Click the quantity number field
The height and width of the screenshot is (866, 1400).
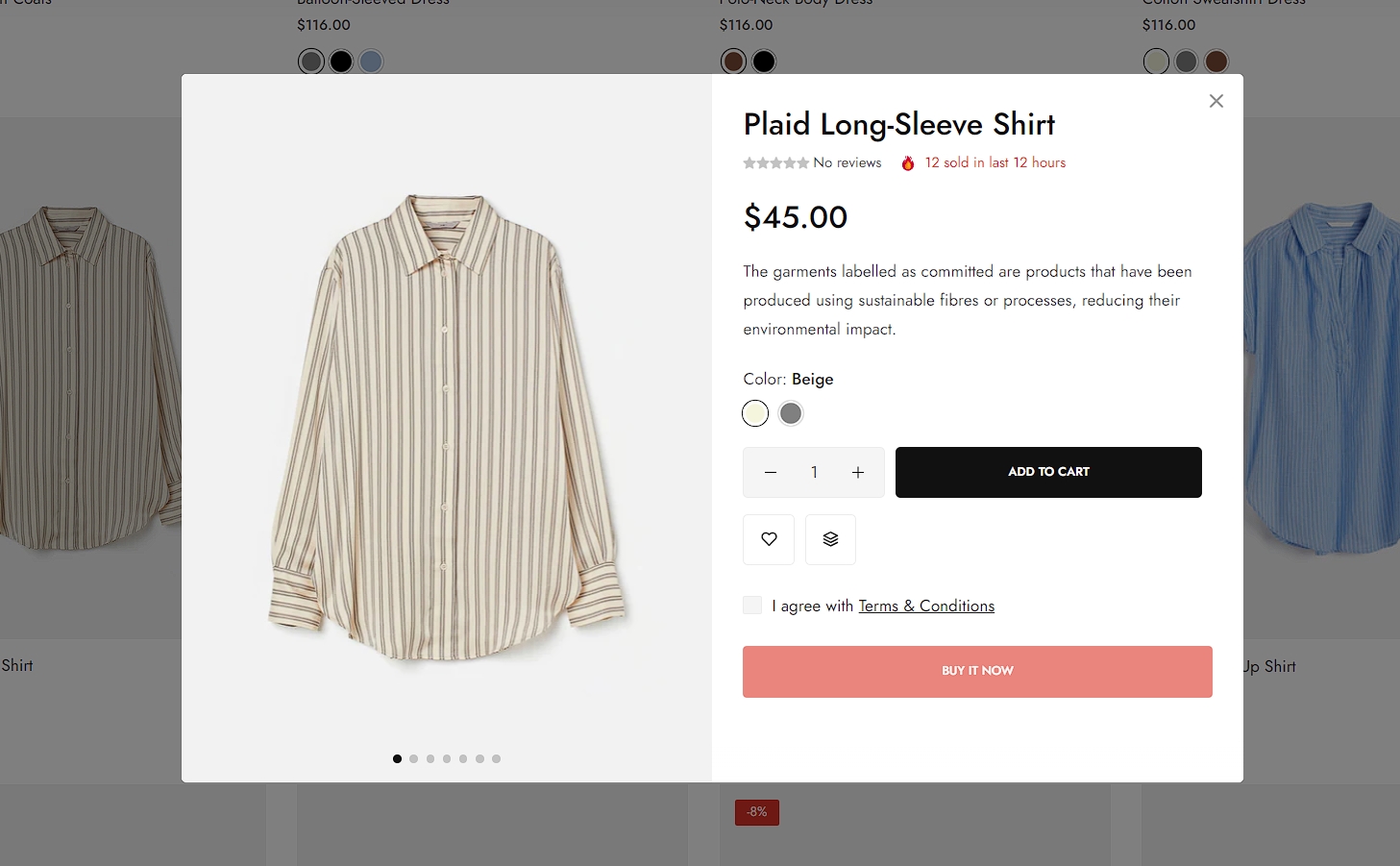(x=814, y=472)
